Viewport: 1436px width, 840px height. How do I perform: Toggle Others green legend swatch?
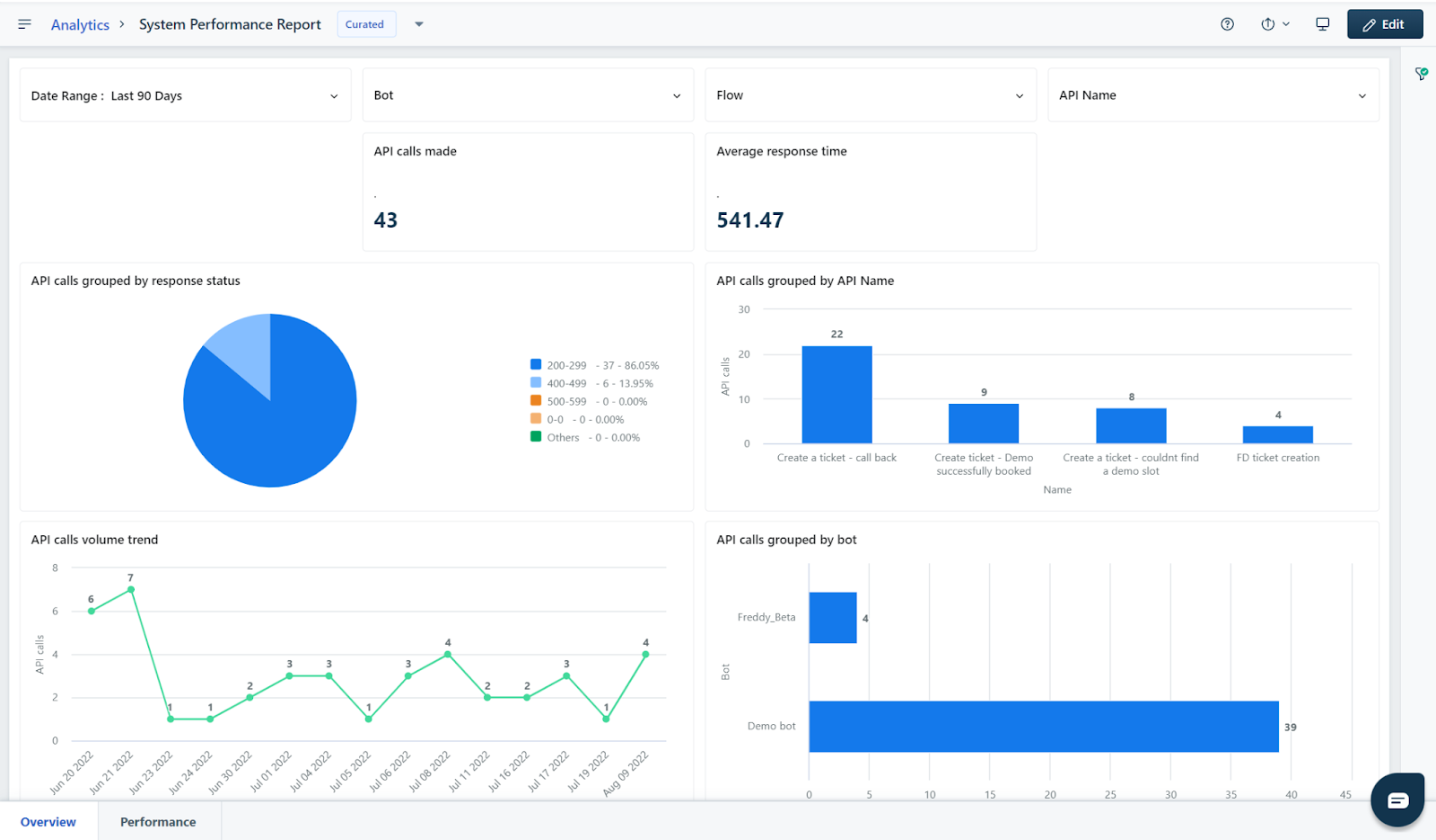(x=535, y=437)
